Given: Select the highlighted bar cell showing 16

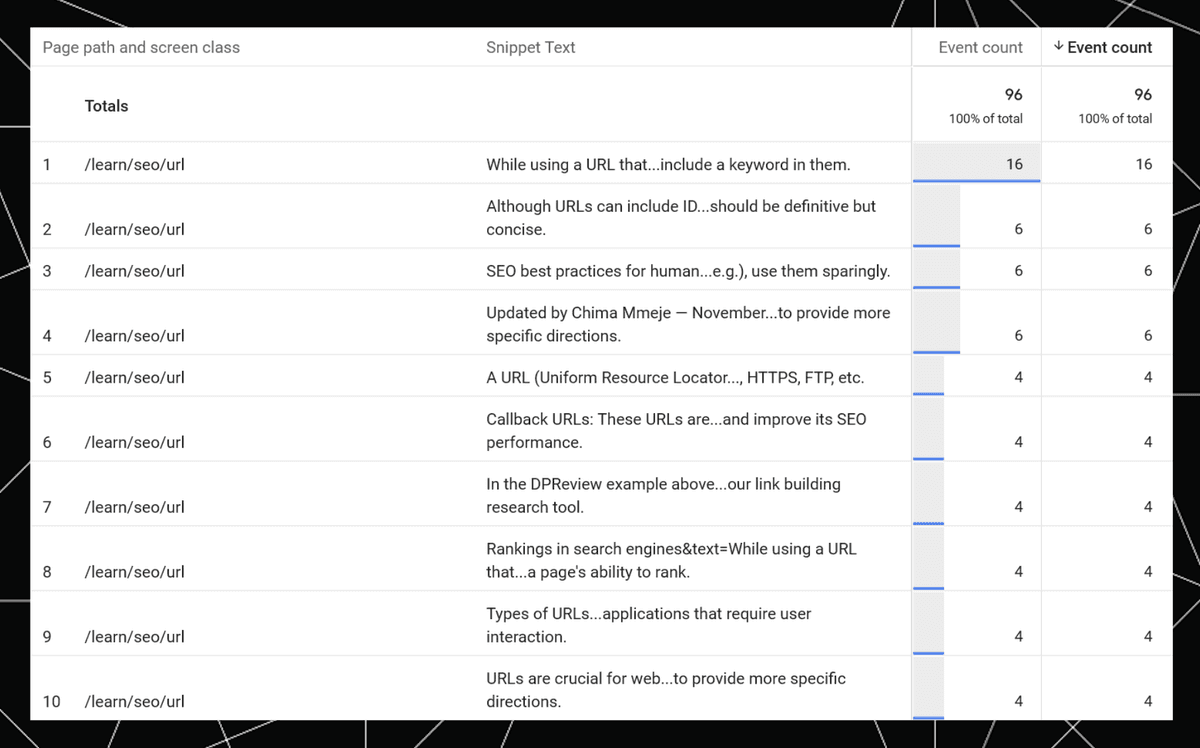Looking at the screenshot, I should click(976, 164).
